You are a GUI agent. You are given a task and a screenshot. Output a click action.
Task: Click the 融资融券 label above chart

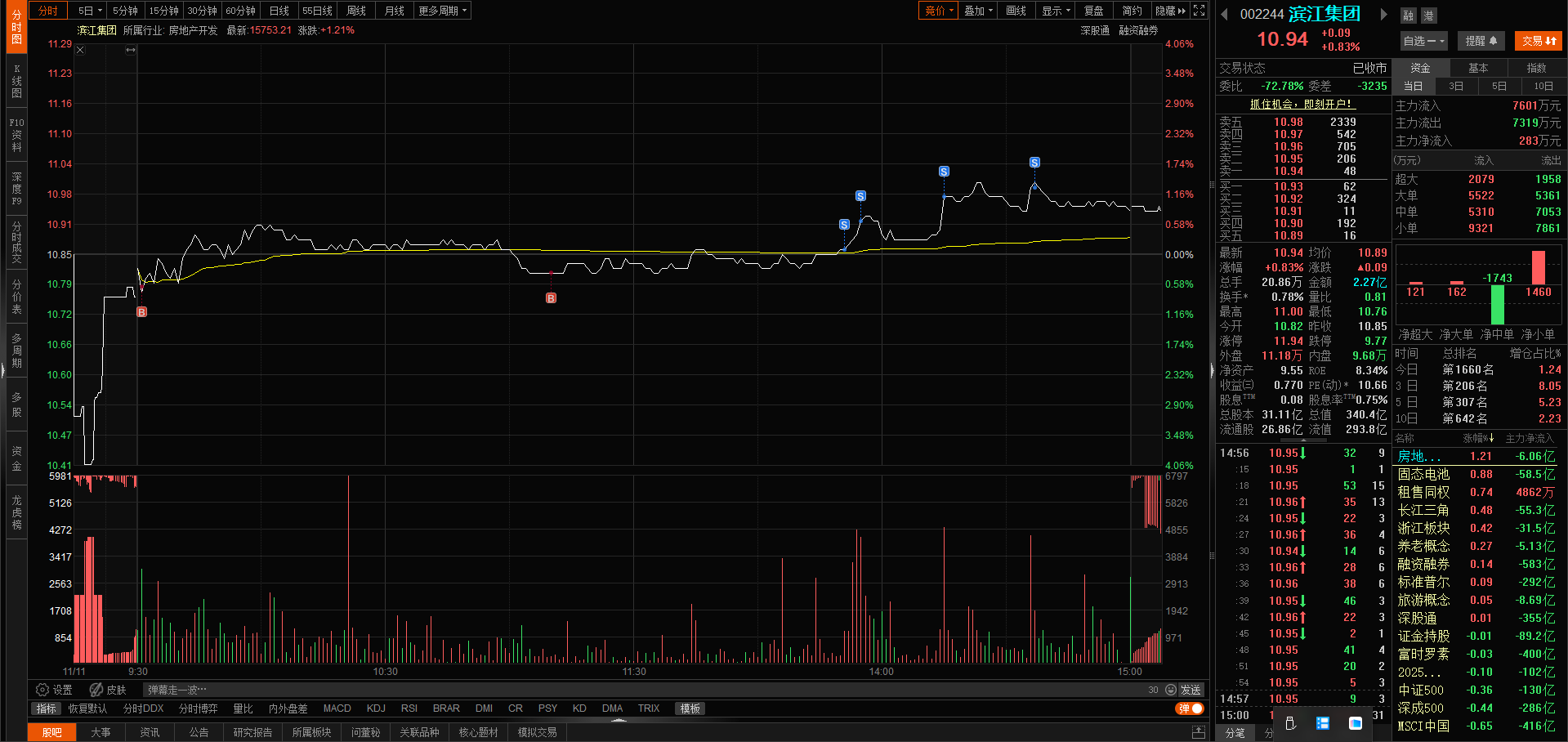tap(1138, 30)
